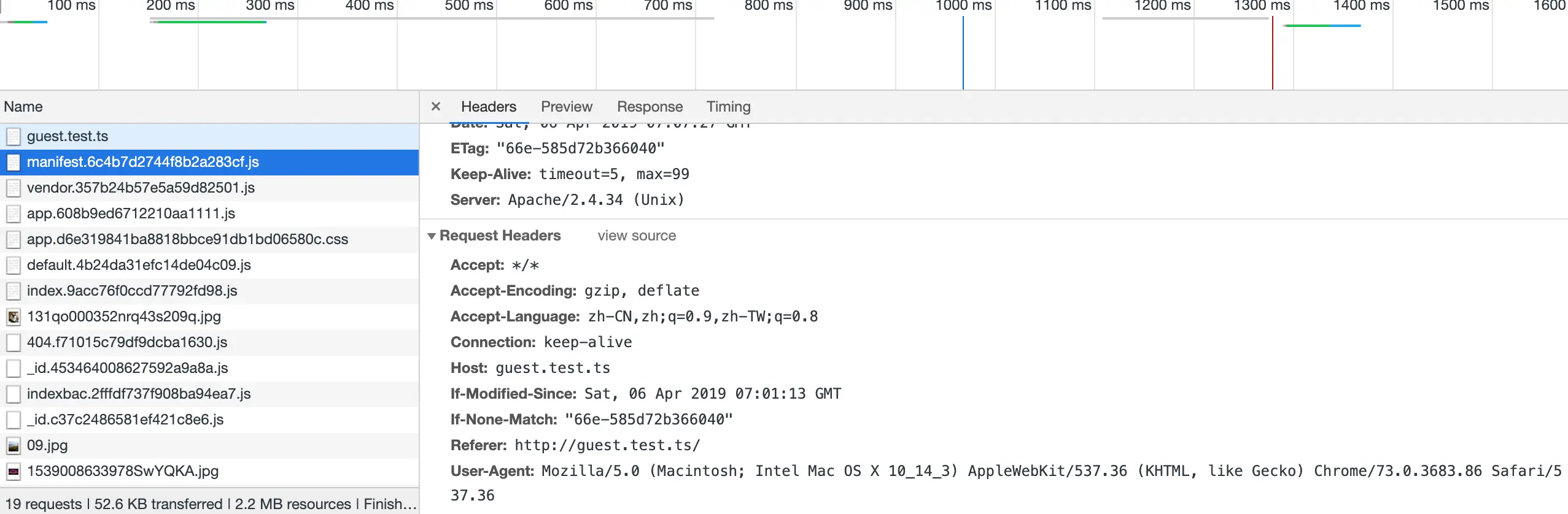The height and width of the screenshot is (514, 1568).
Task: Click the guest.test.ts document icon
Action: point(13,136)
